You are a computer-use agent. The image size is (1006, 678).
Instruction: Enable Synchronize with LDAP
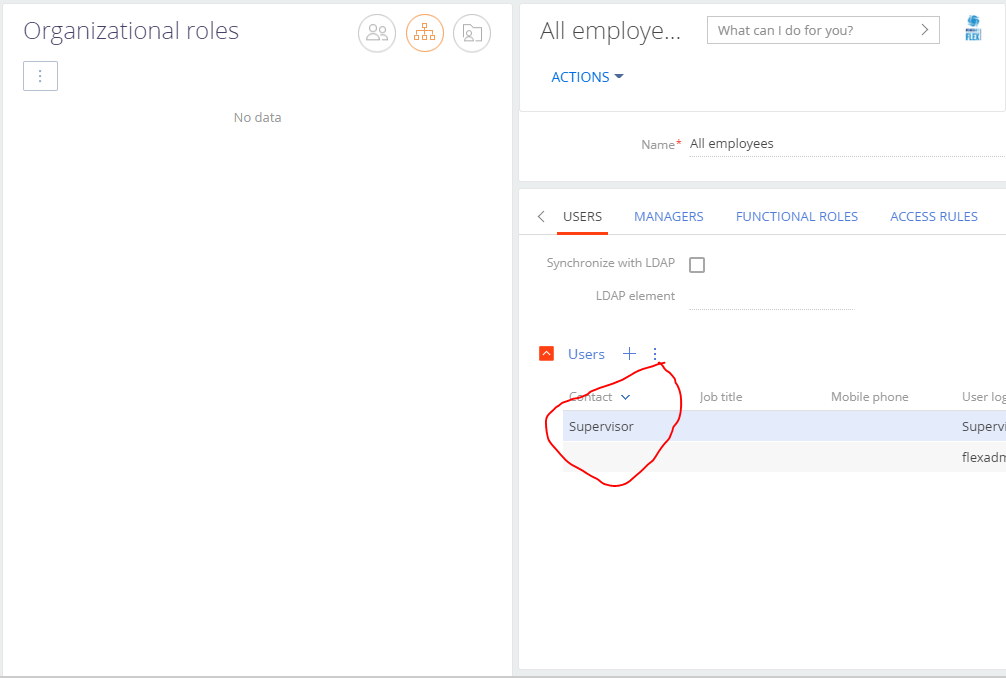[697, 264]
